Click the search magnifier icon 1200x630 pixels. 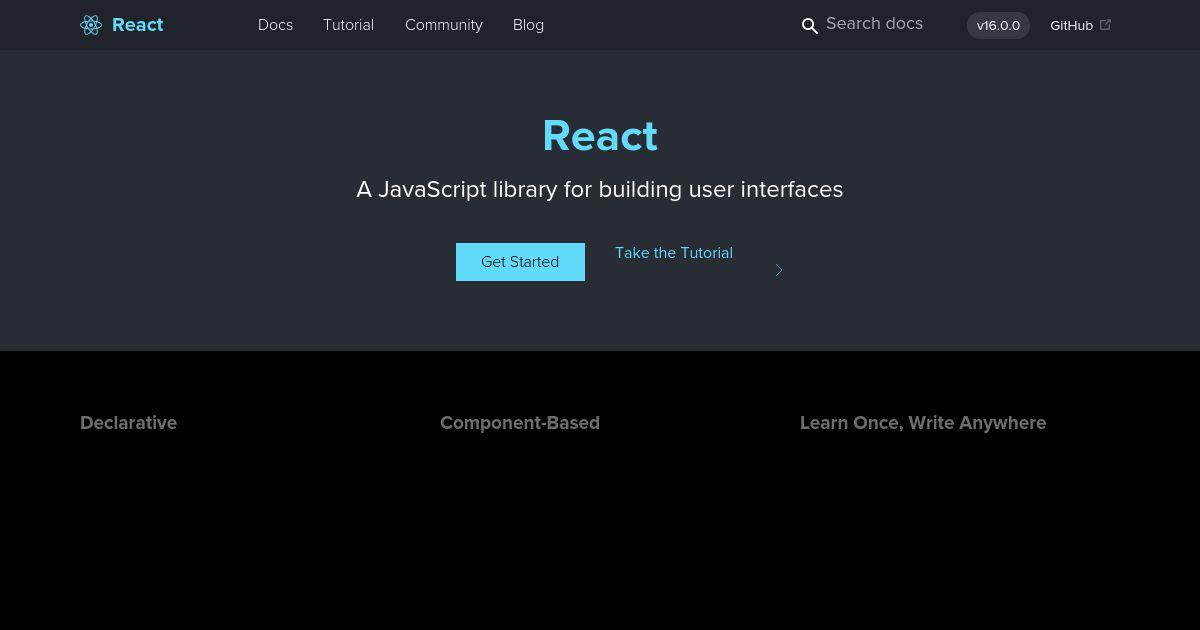pyautogui.click(x=810, y=26)
